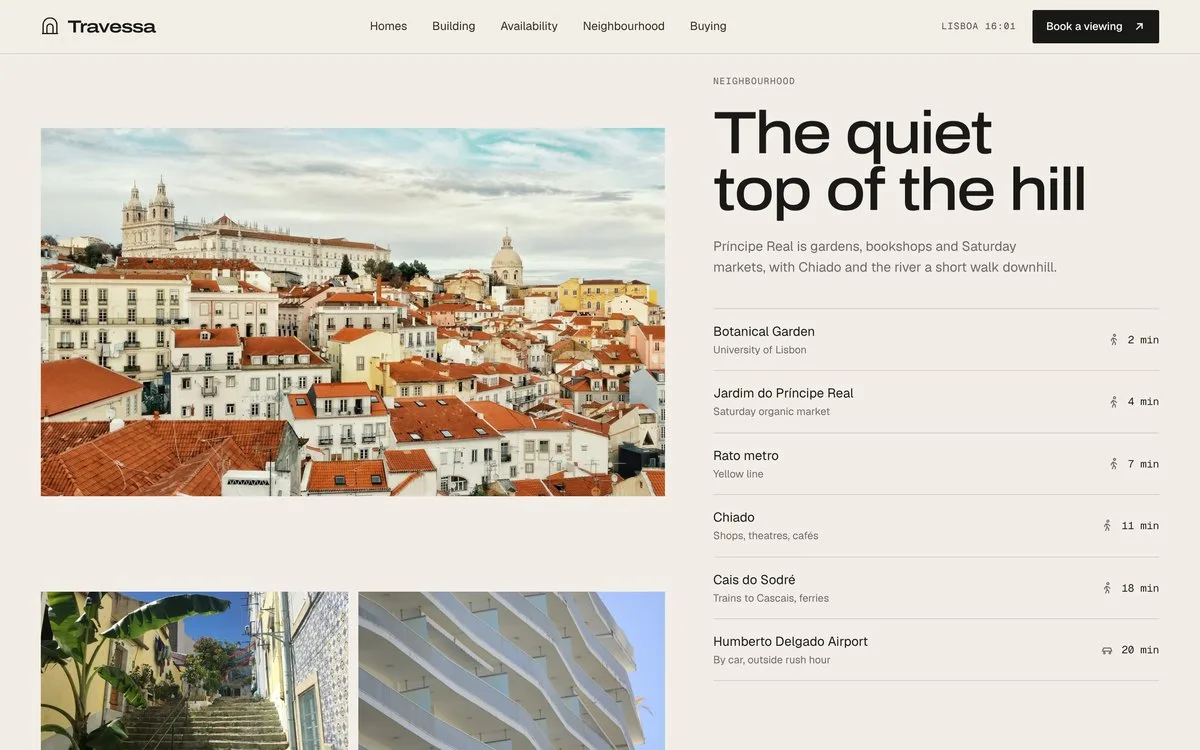Click the heading "The quiet top of the hill"

pos(900,162)
